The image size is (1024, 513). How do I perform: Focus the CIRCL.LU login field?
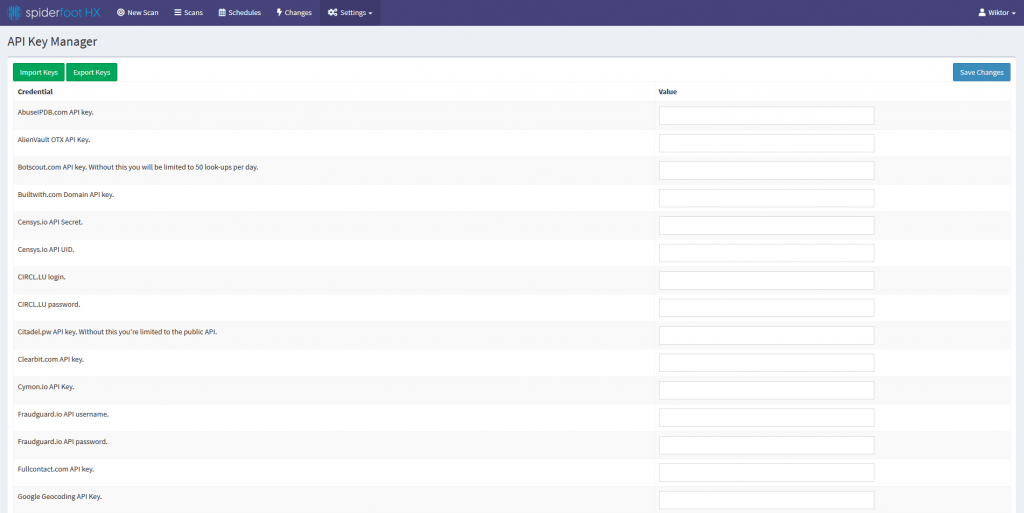pos(766,280)
